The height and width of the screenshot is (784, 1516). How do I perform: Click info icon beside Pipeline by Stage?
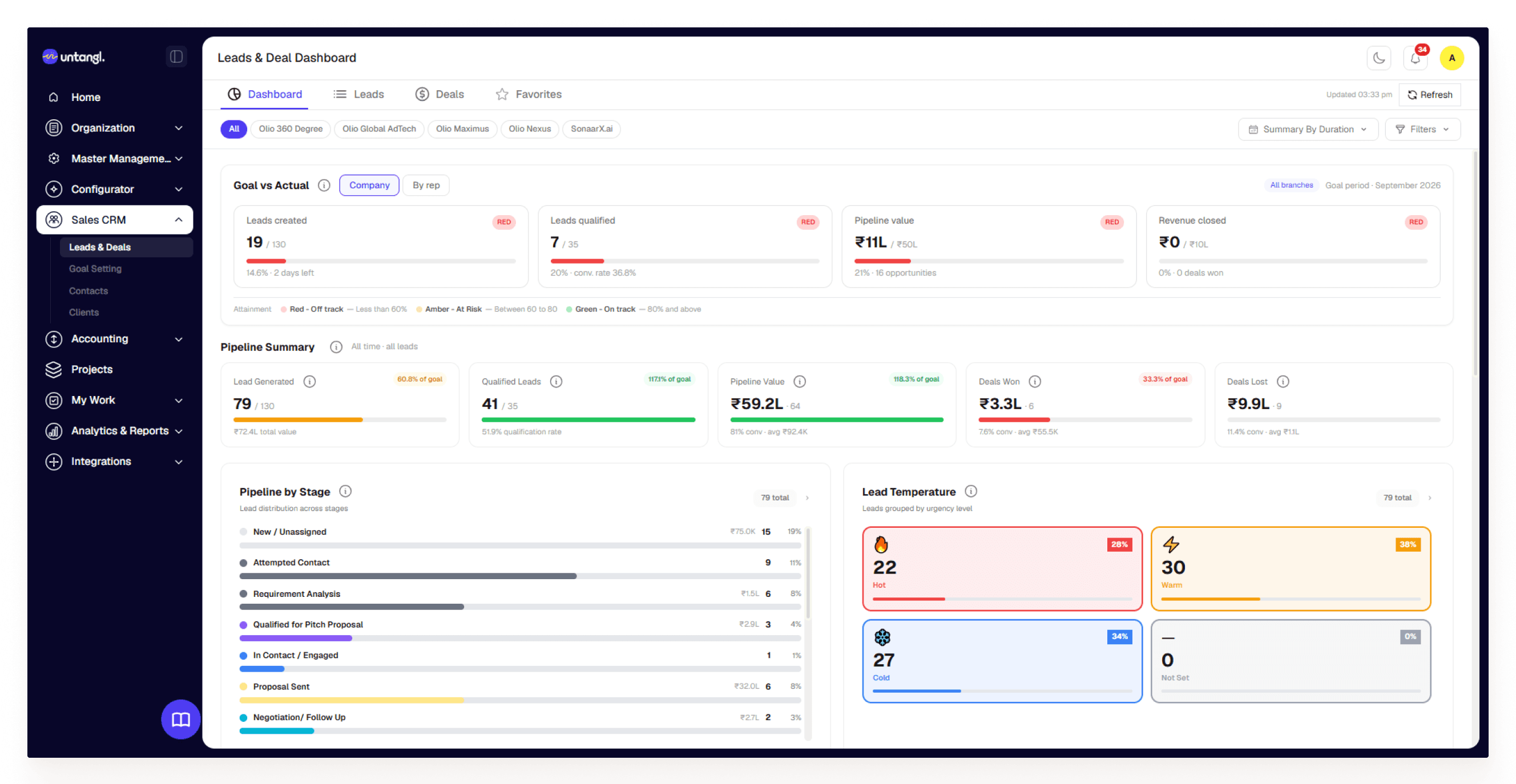coord(345,491)
